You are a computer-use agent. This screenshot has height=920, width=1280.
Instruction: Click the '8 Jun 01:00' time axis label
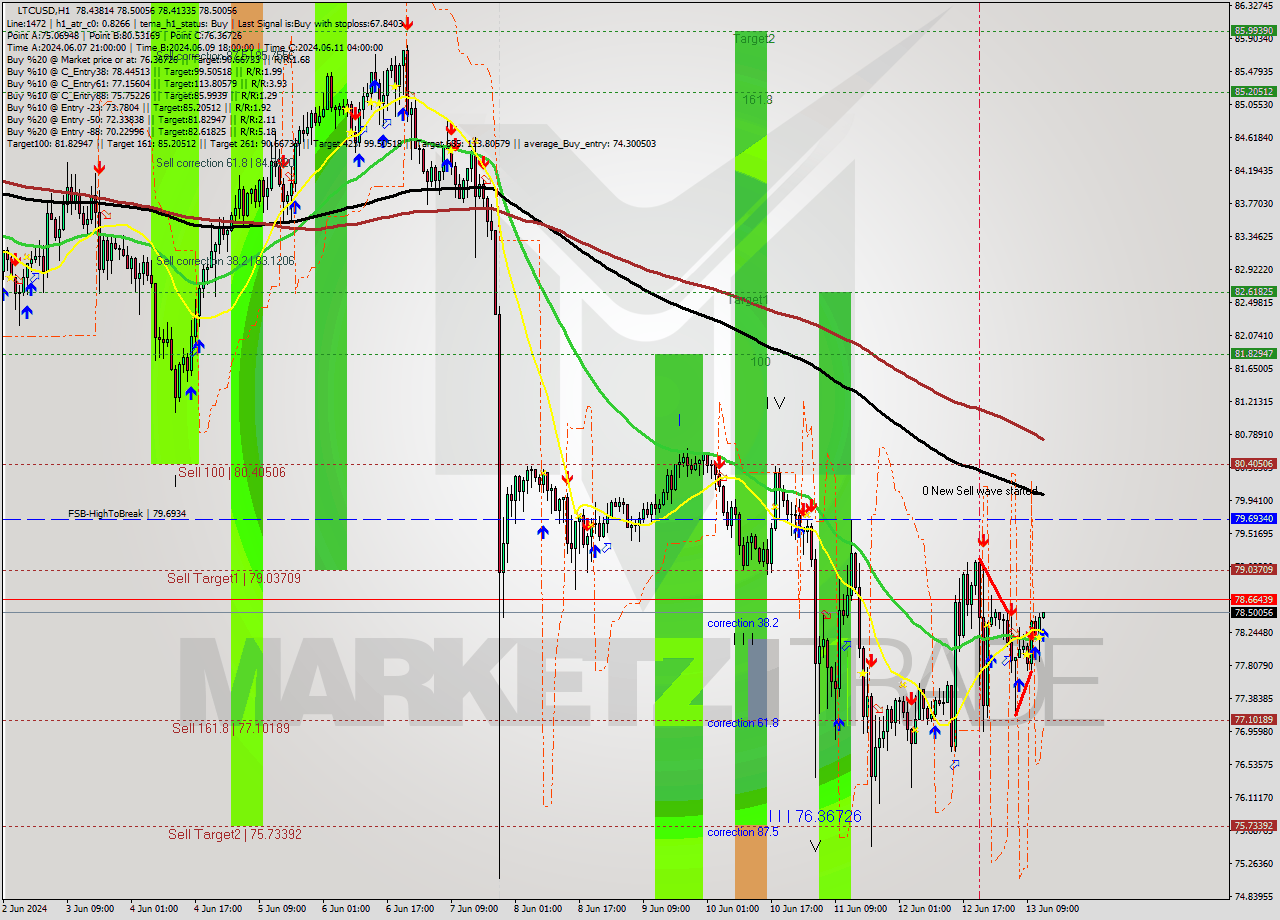point(537,909)
